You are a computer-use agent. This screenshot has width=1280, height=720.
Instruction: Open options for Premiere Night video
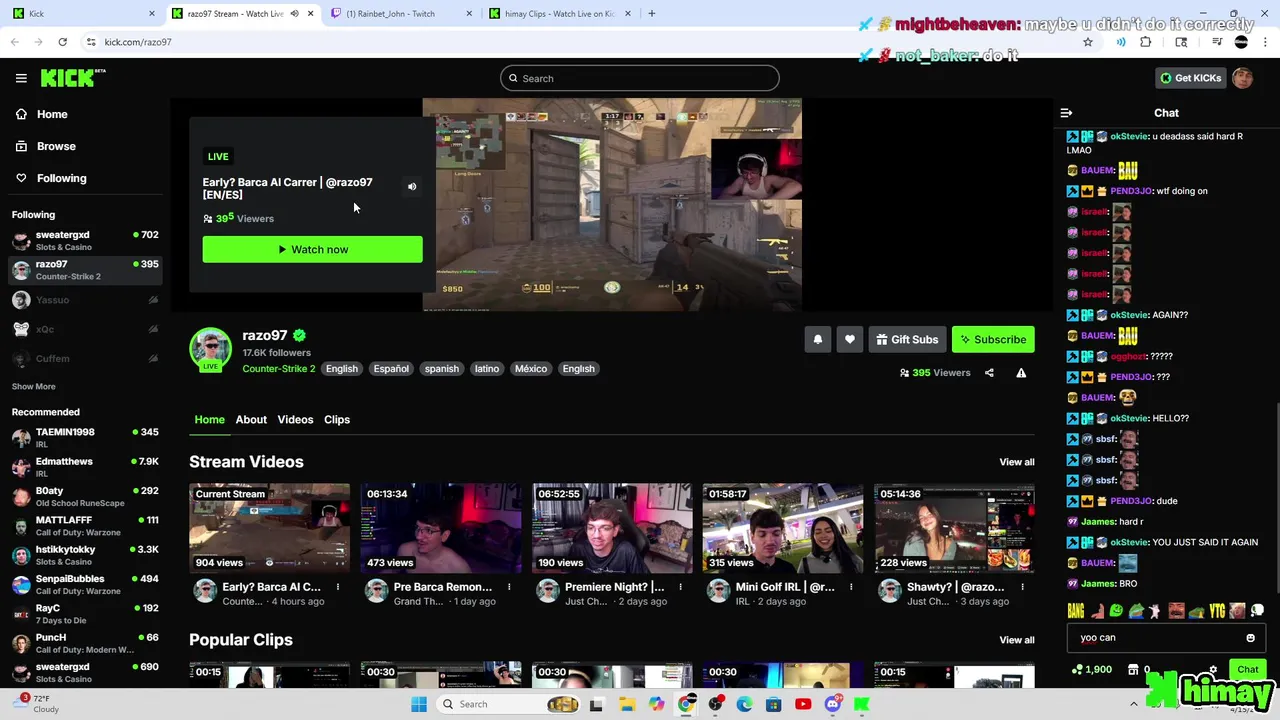tap(680, 588)
